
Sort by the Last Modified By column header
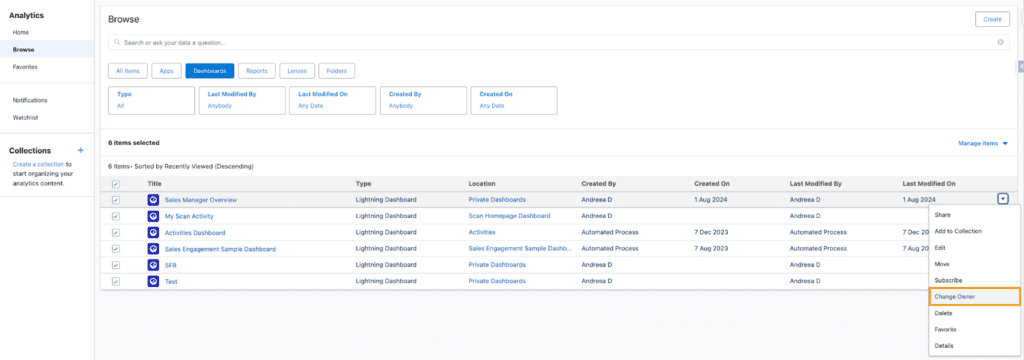pos(817,184)
